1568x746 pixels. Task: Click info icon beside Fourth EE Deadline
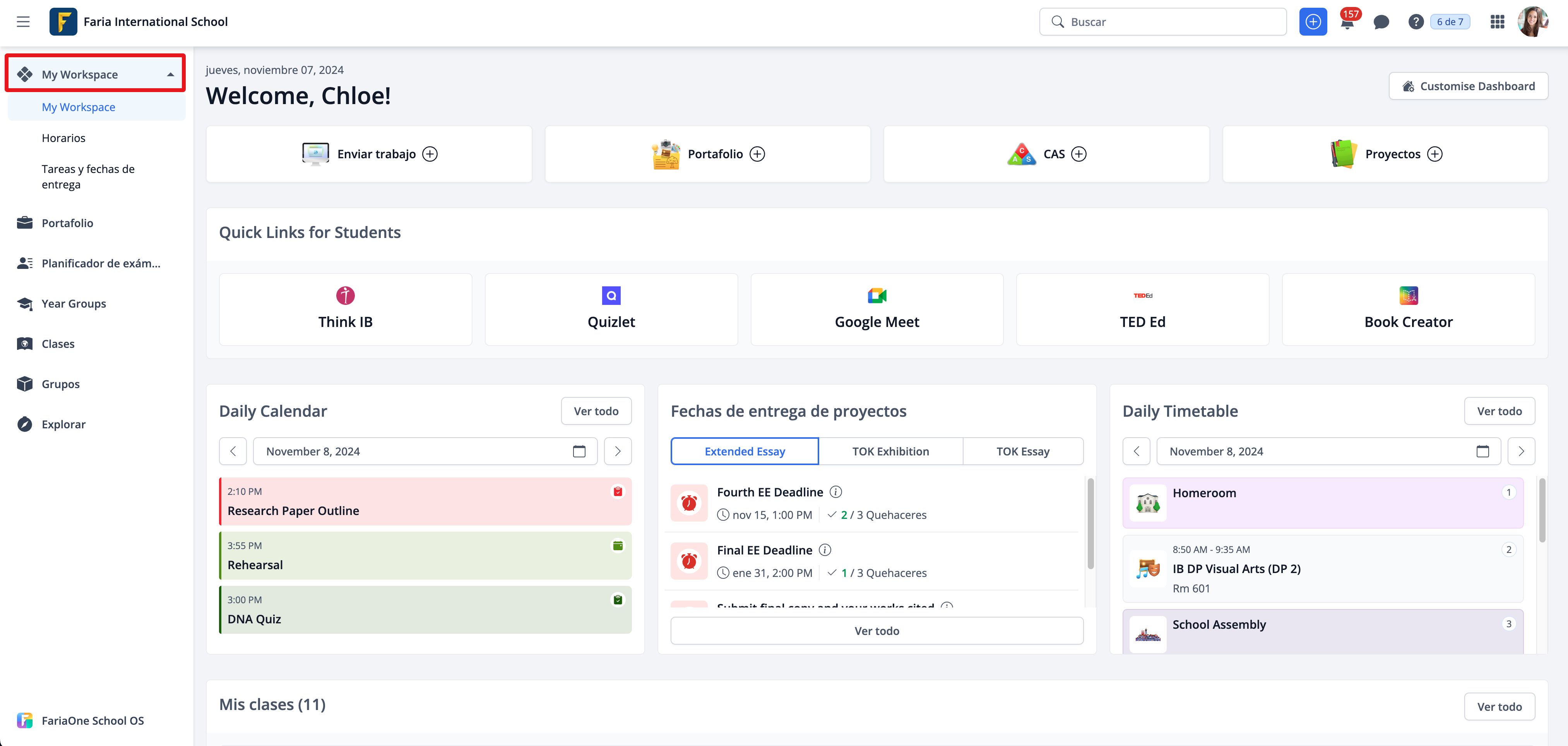pyautogui.click(x=836, y=492)
